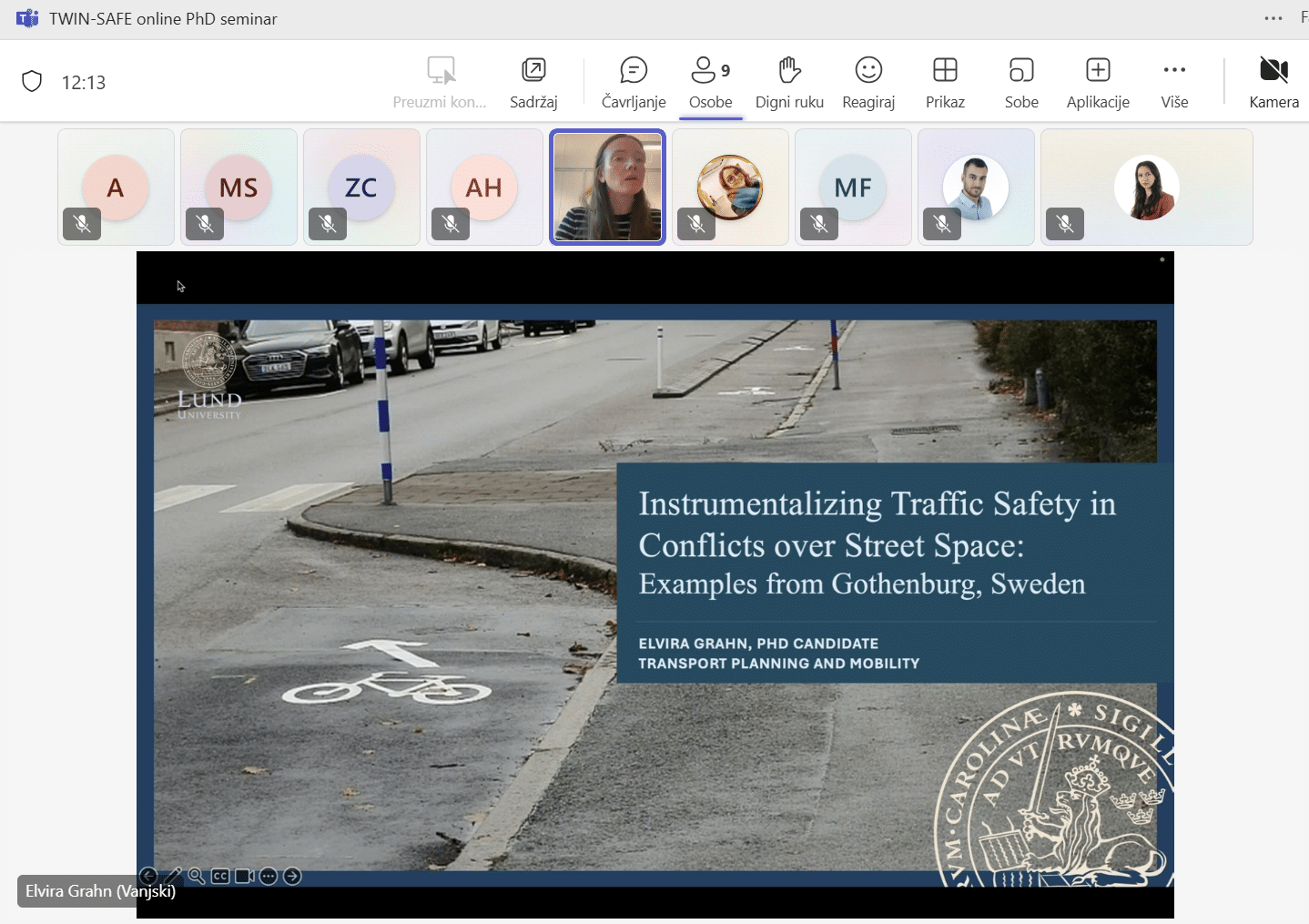Click the Lund University logo on slide
Image resolution: width=1309 pixels, height=924 pixels.
tap(210, 378)
